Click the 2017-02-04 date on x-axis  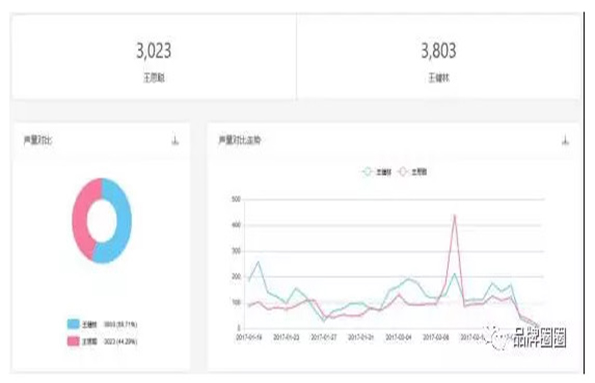pyautogui.click(x=398, y=337)
